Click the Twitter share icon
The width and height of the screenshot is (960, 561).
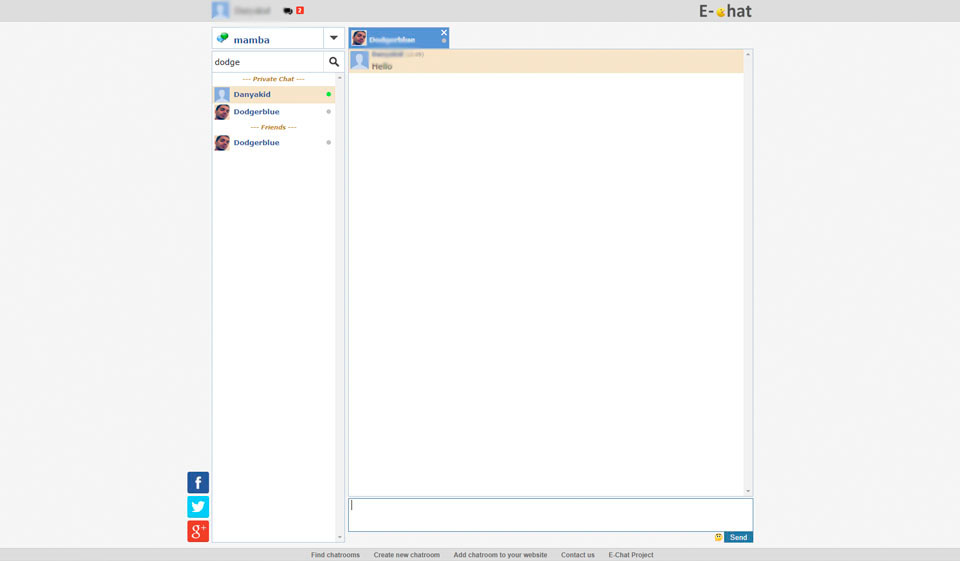198,507
